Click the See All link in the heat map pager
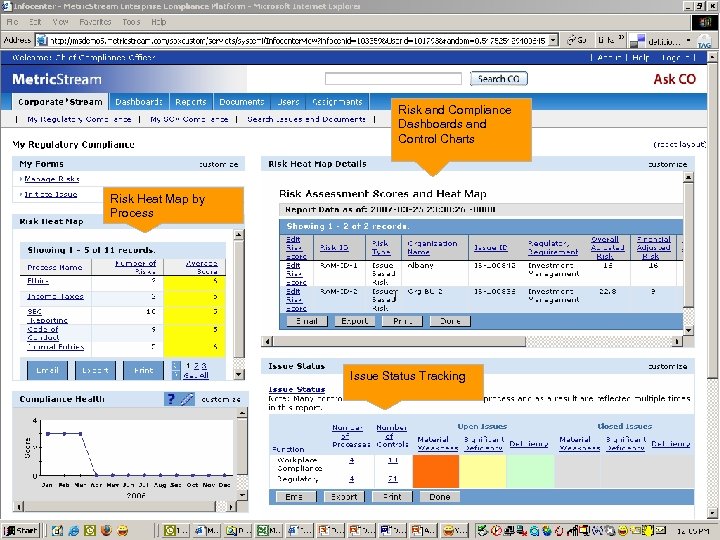Viewport: 720px width, 540px height. click(x=196, y=376)
